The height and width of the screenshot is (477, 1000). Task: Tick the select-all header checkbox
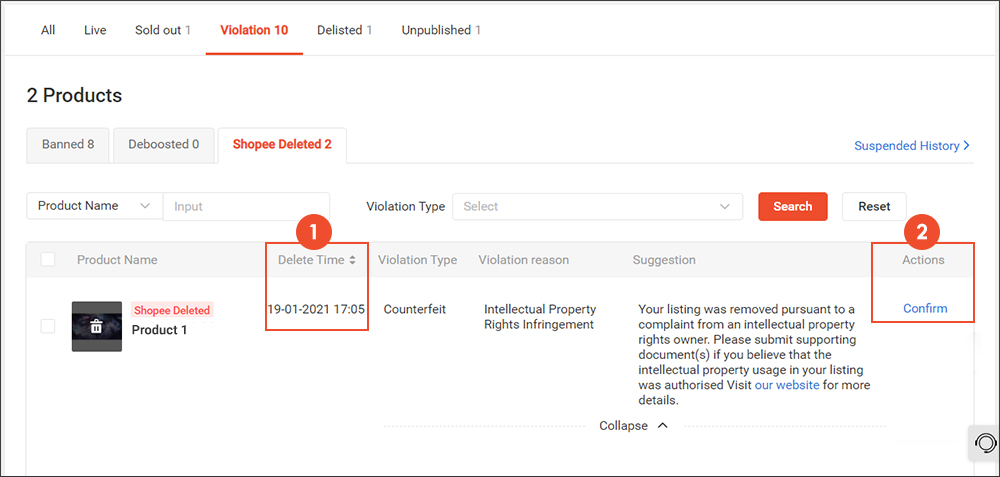[x=48, y=260]
